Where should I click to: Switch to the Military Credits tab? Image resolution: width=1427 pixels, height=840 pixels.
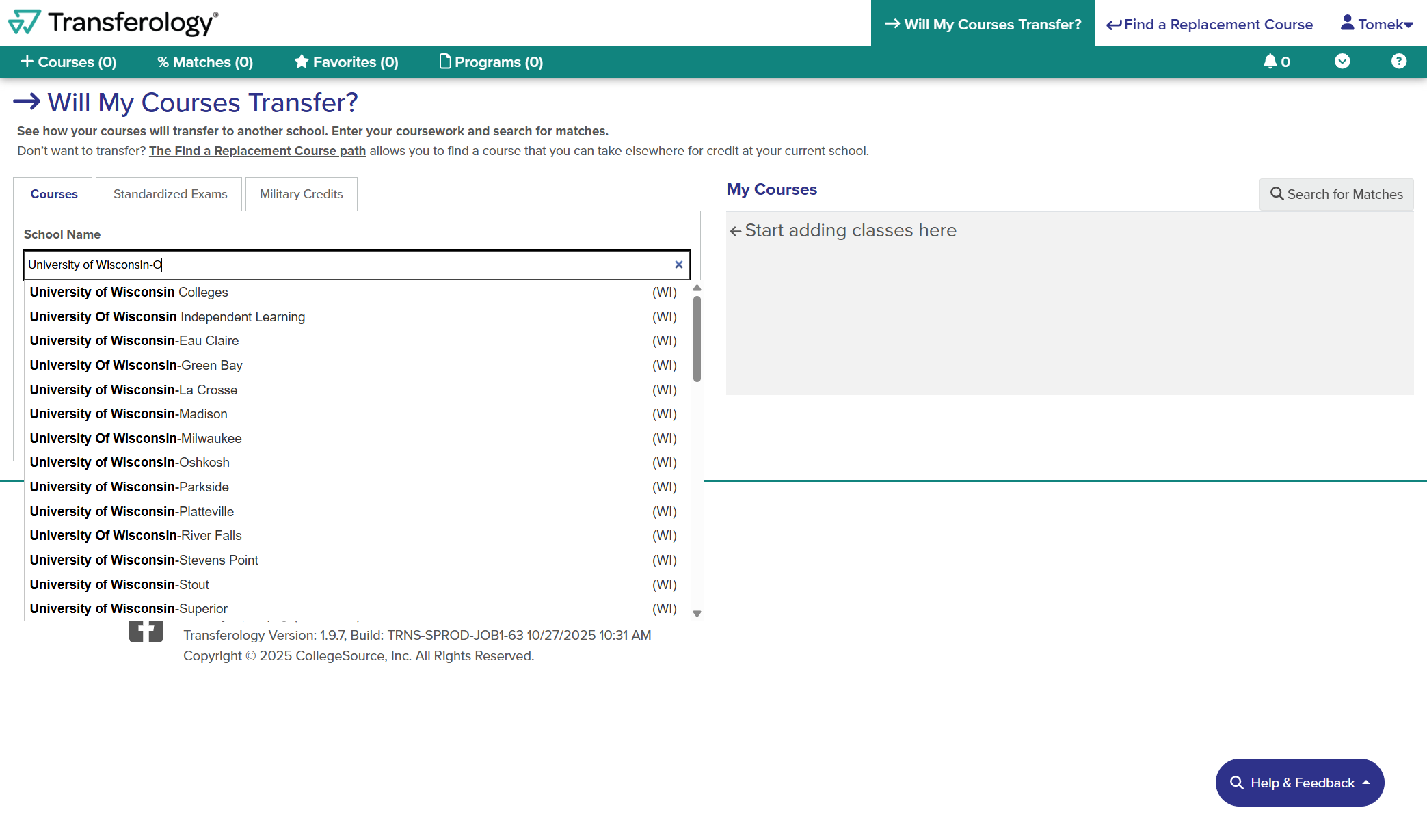point(301,194)
